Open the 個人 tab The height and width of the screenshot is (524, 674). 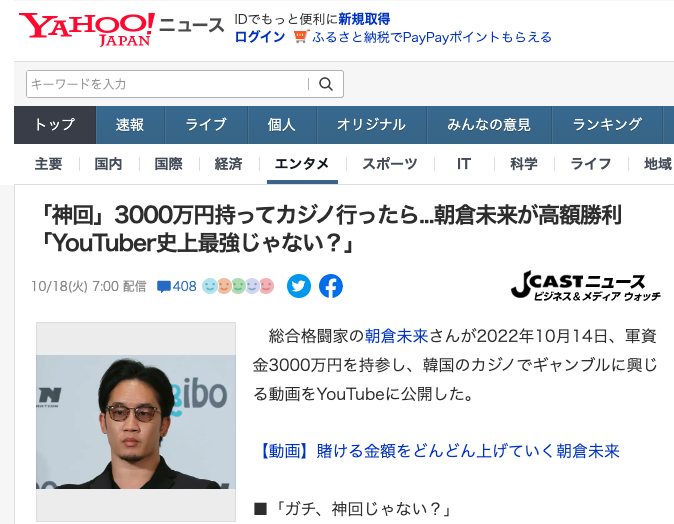(282, 125)
